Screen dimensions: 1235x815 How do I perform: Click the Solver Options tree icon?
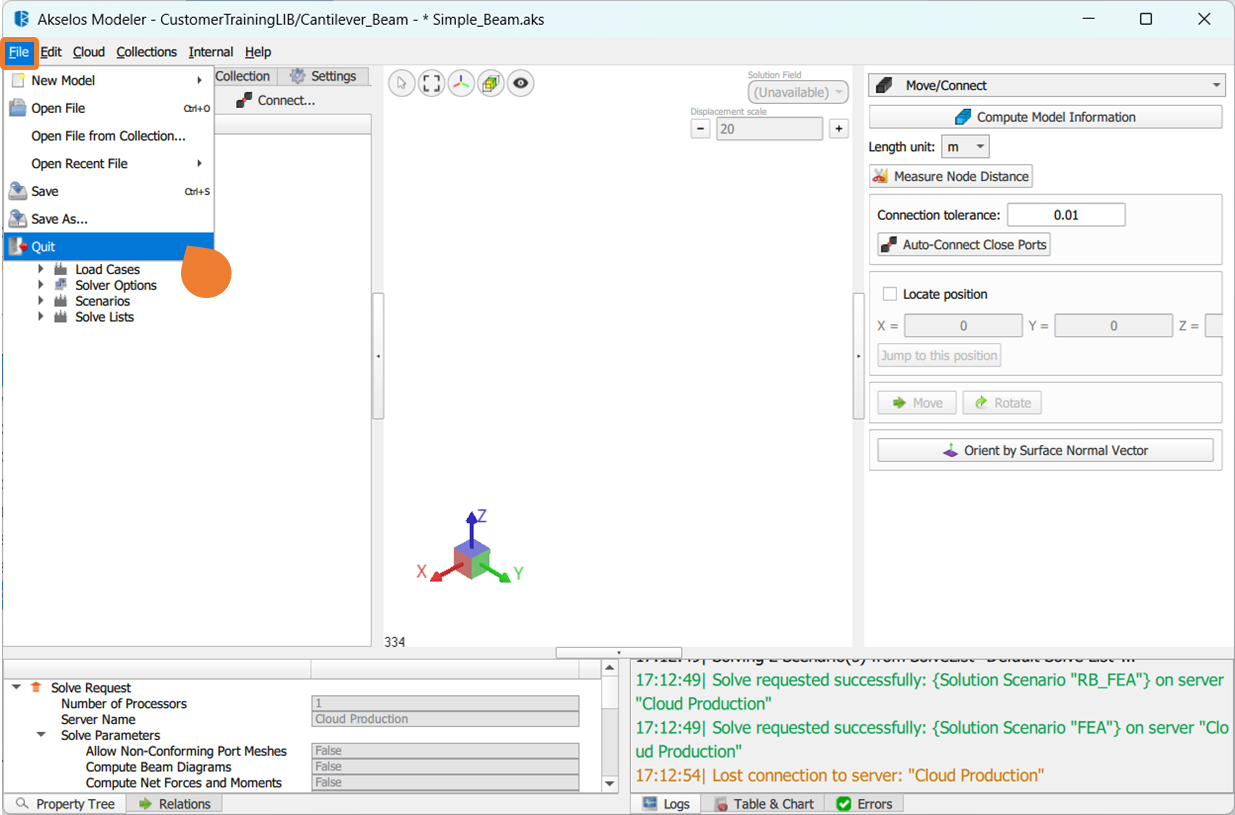61,285
